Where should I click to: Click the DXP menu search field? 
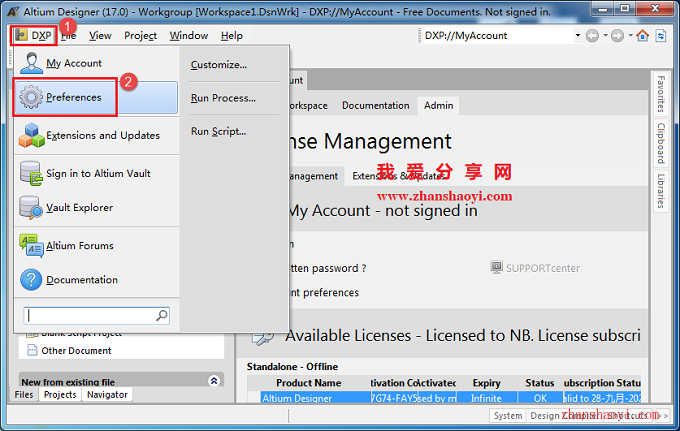point(97,316)
